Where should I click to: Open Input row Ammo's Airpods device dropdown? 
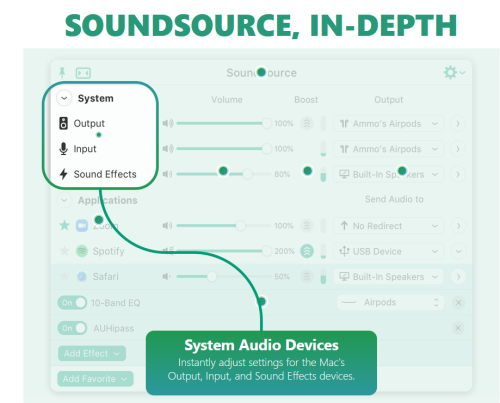pos(389,149)
